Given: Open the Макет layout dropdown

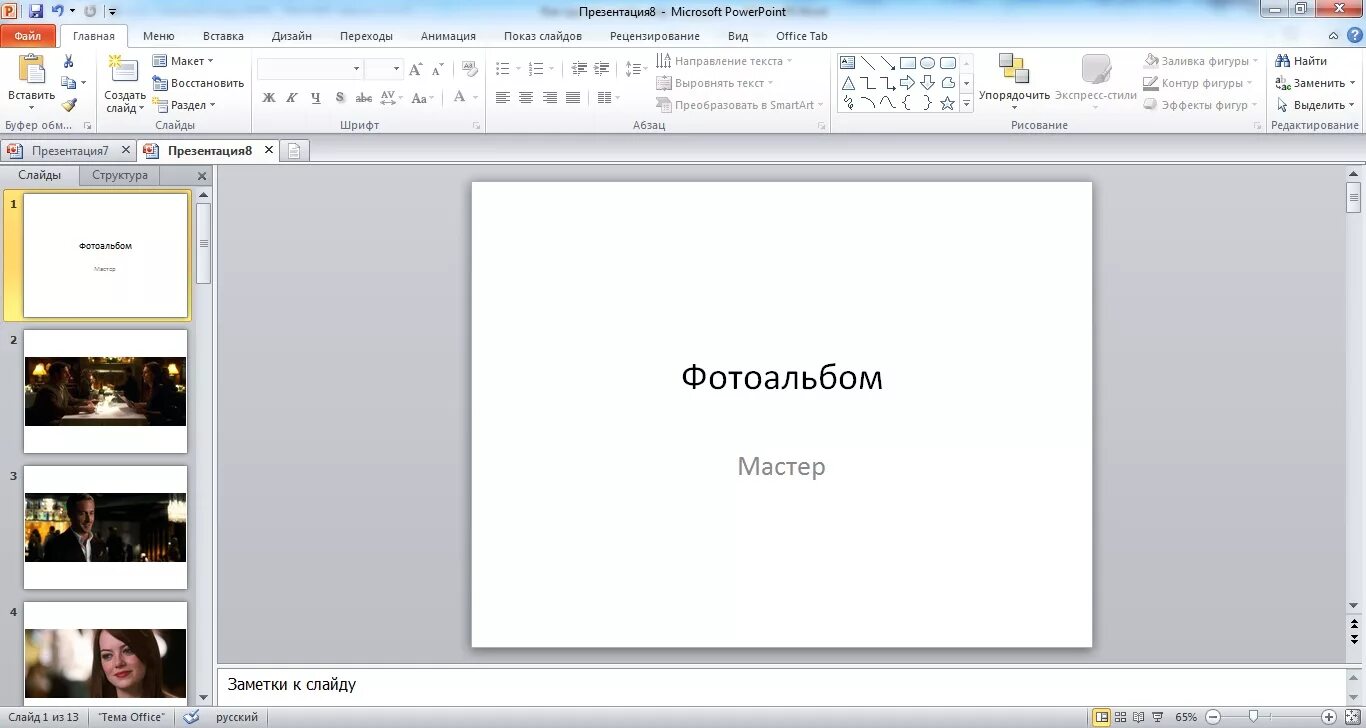Looking at the screenshot, I should point(184,61).
